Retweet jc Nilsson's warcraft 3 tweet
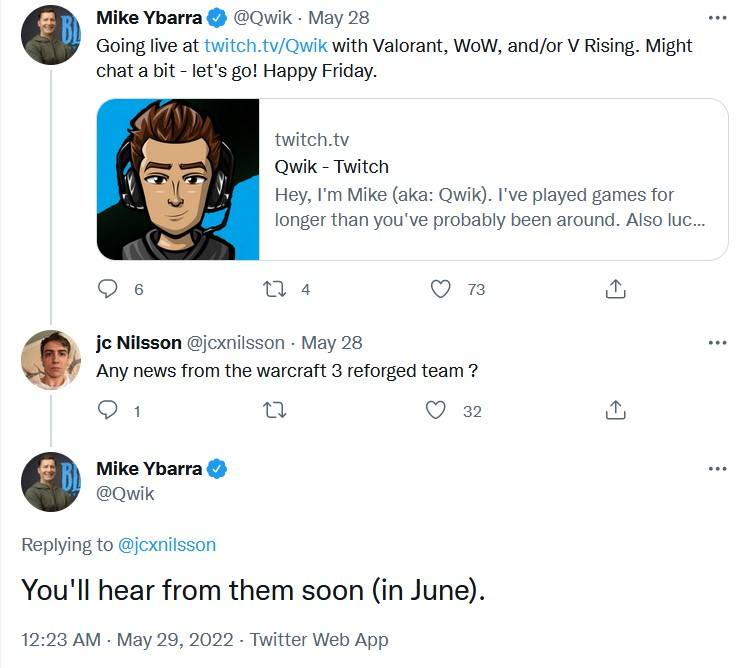This screenshot has width=749, height=668. (x=275, y=410)
